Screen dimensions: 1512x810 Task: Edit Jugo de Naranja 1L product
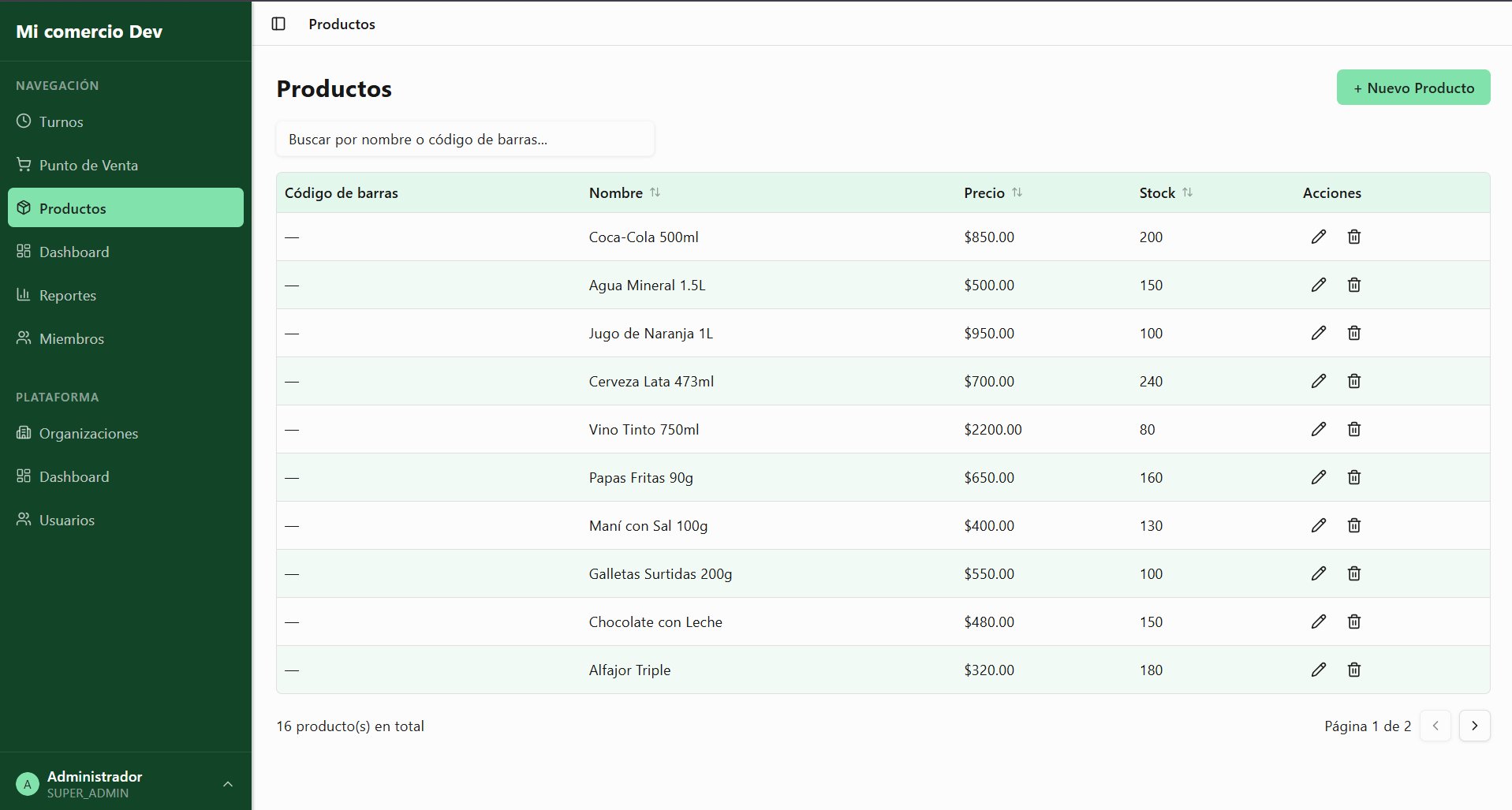1319,333
